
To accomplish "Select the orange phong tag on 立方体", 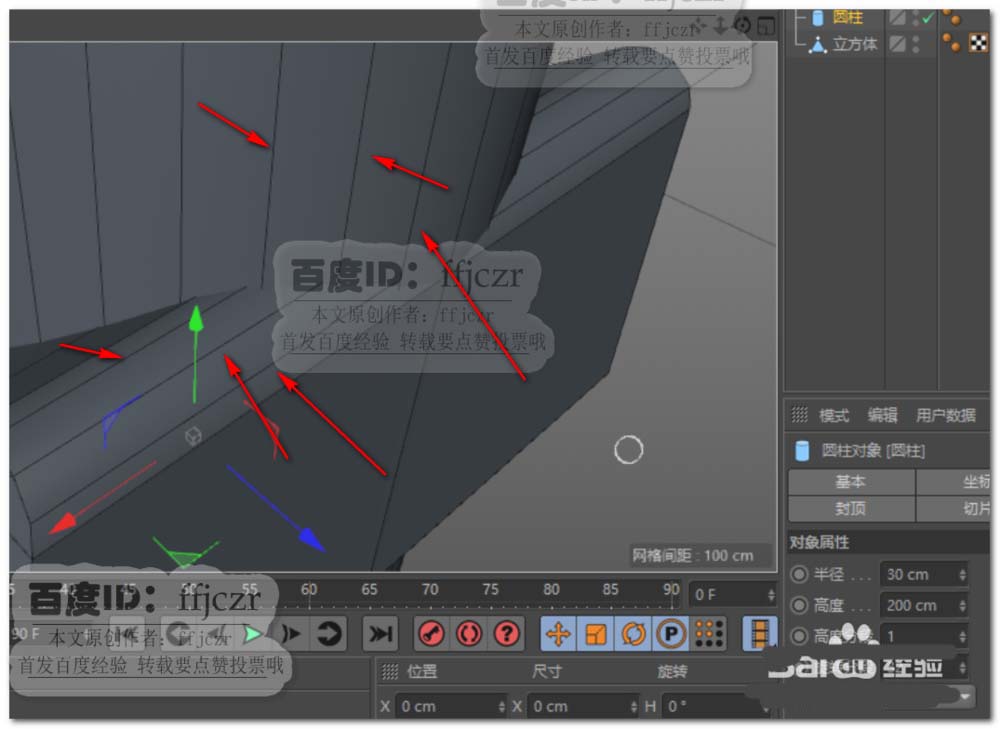I will pos(952,43).
